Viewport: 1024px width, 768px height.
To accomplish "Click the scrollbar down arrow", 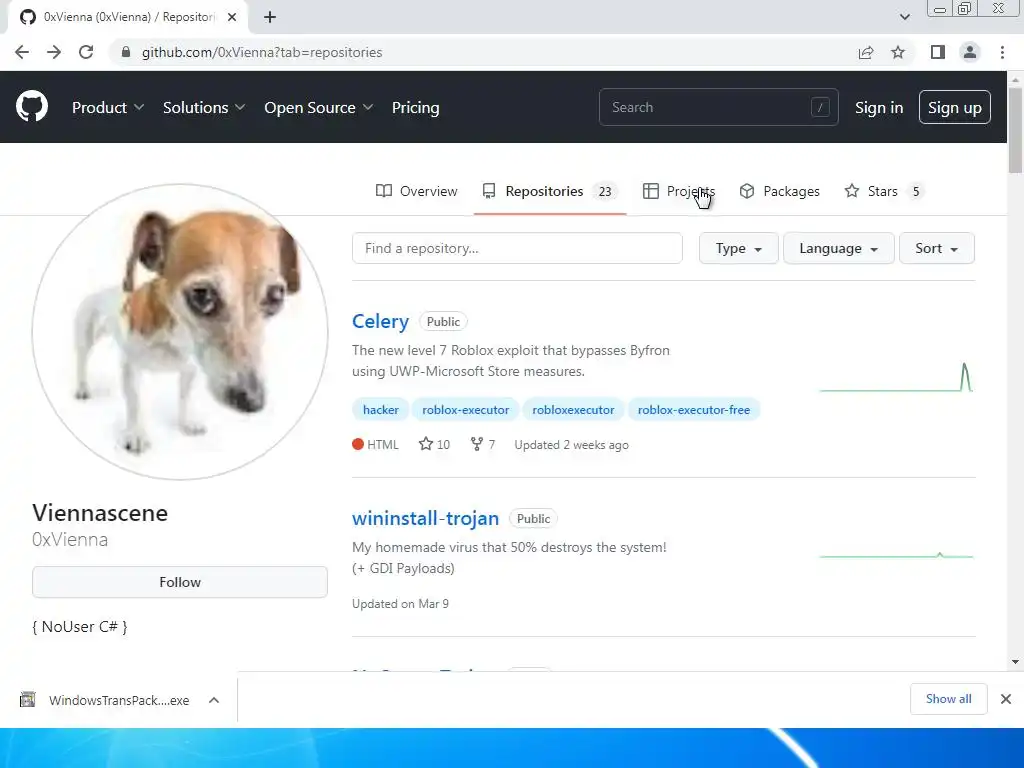I will point(1015,662).
